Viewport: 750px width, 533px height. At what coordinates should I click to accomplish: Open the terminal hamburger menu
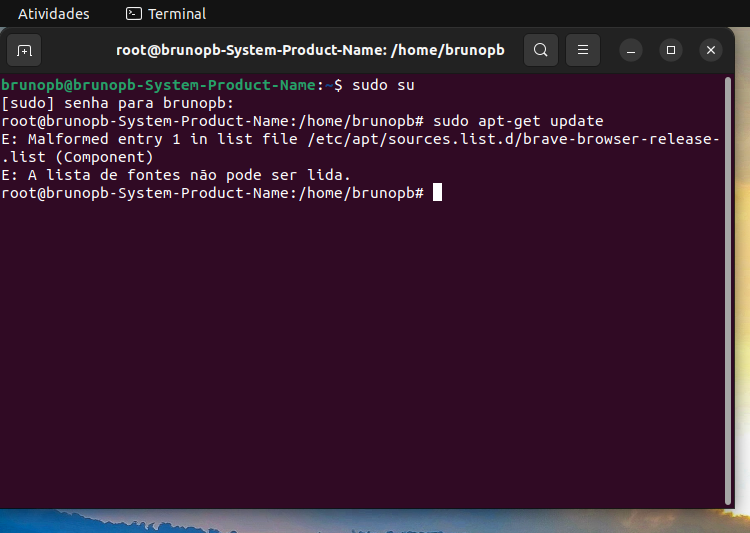(583, 50)
